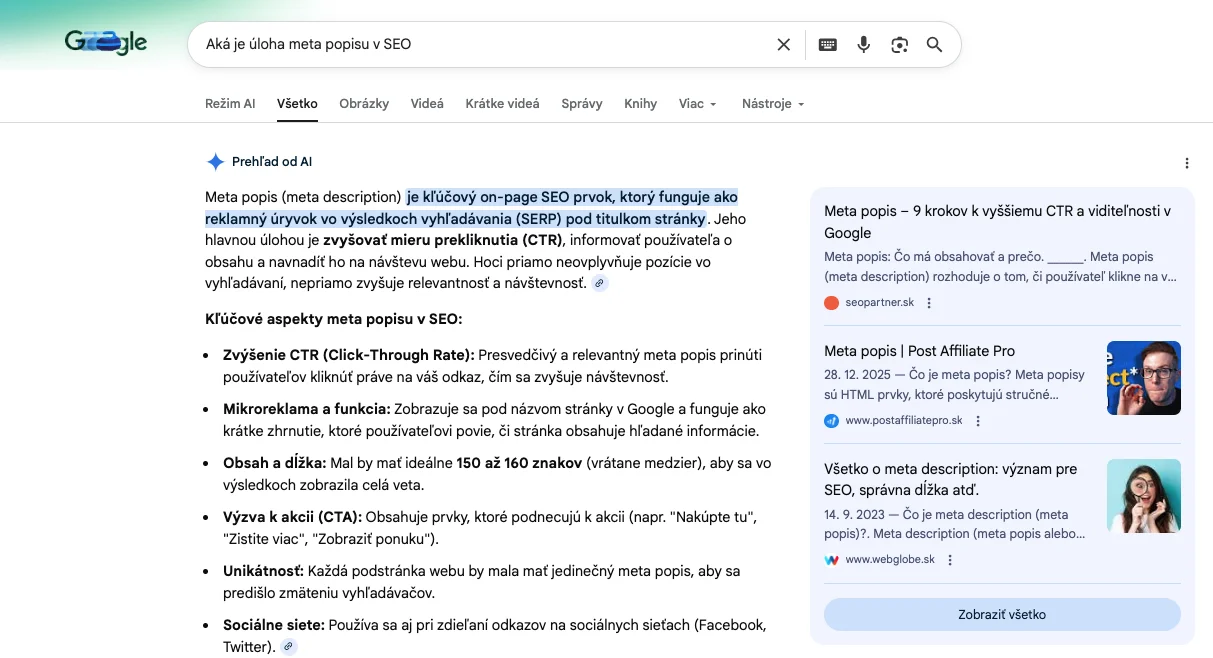Screen dimensions: 1213x658
Task: Start voice search with microphone icon
Action: click(863, 45)
